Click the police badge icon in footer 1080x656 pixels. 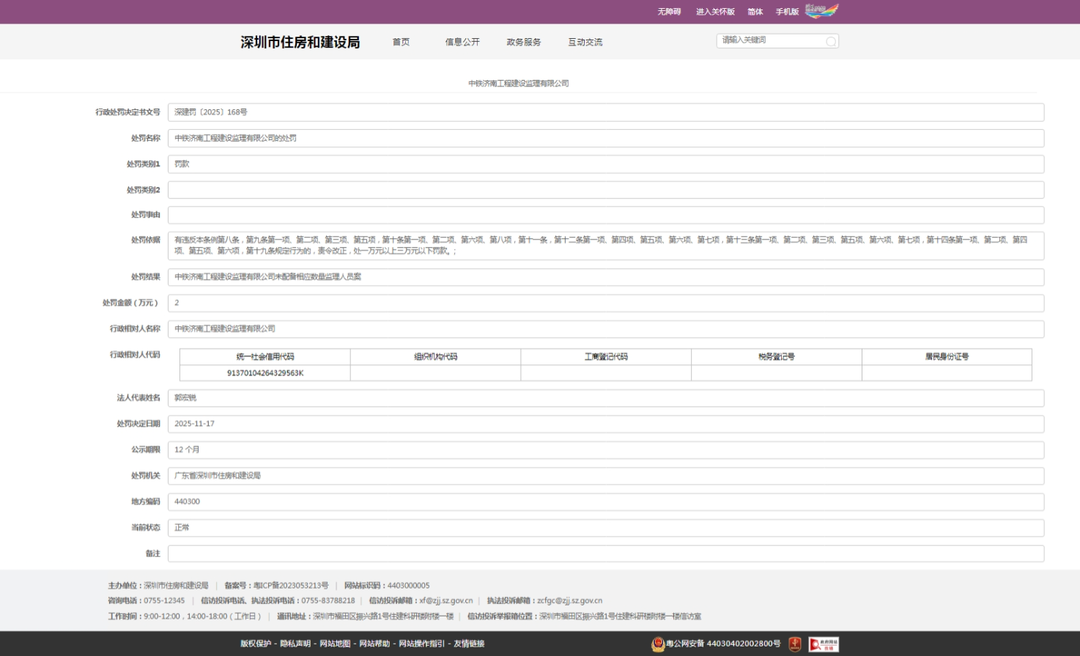658,644
